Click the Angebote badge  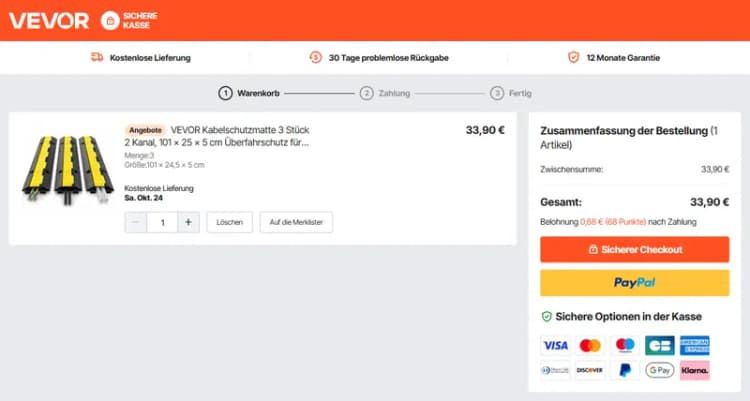(145, 130)
